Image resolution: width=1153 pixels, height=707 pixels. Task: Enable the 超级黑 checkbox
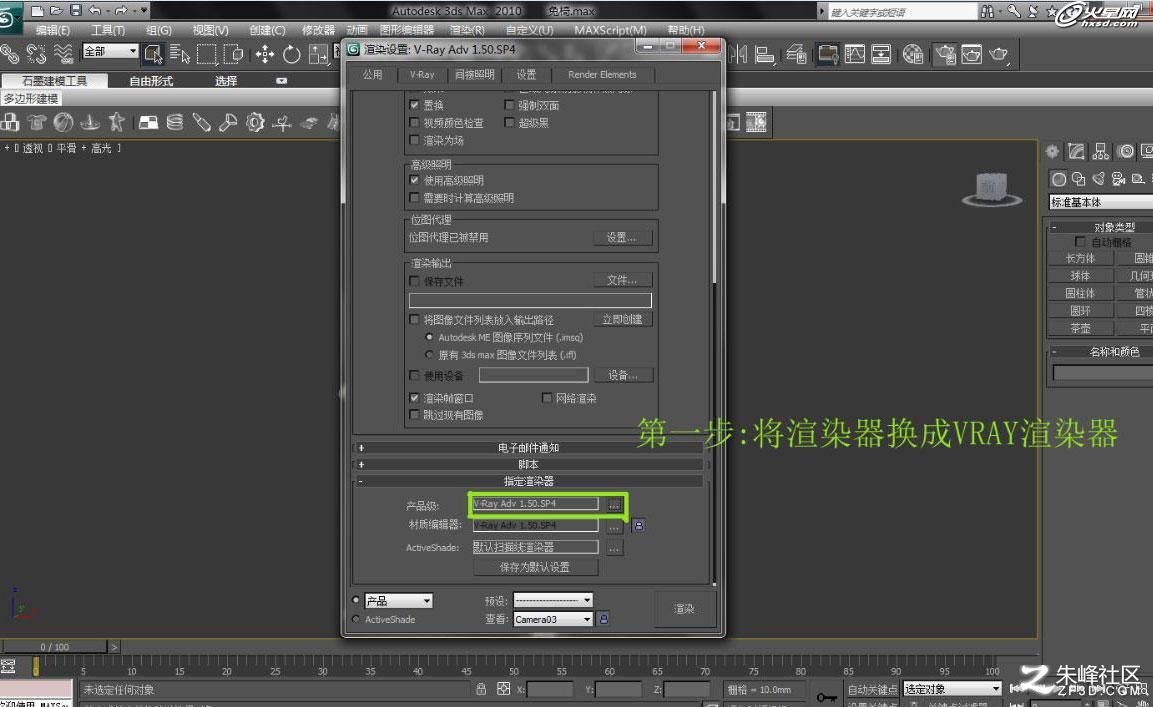click(509, 123)
